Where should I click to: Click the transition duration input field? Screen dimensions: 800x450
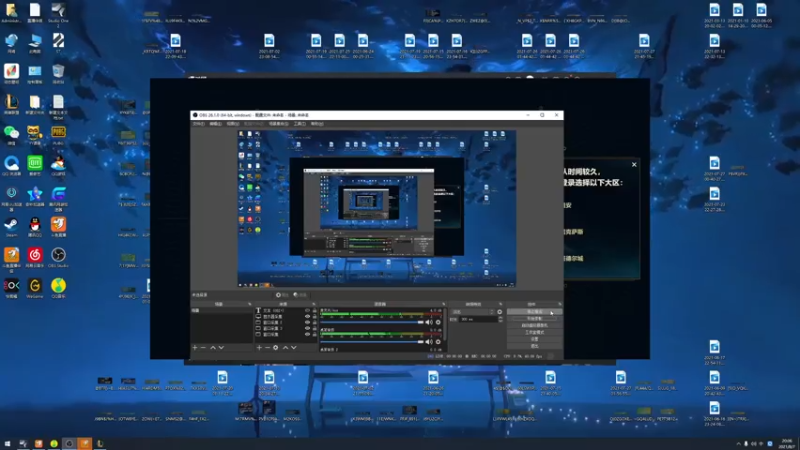(x=478, y=319)
